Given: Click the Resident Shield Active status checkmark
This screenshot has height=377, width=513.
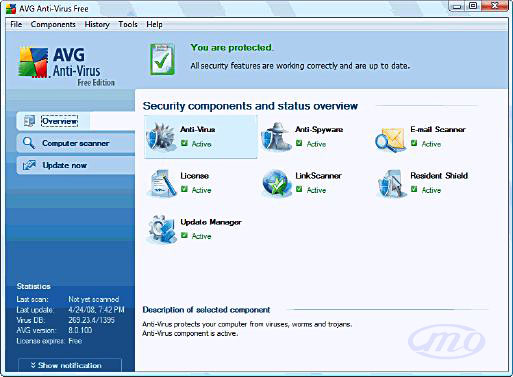Looking at the screenshot, I should tap(414, 189).
